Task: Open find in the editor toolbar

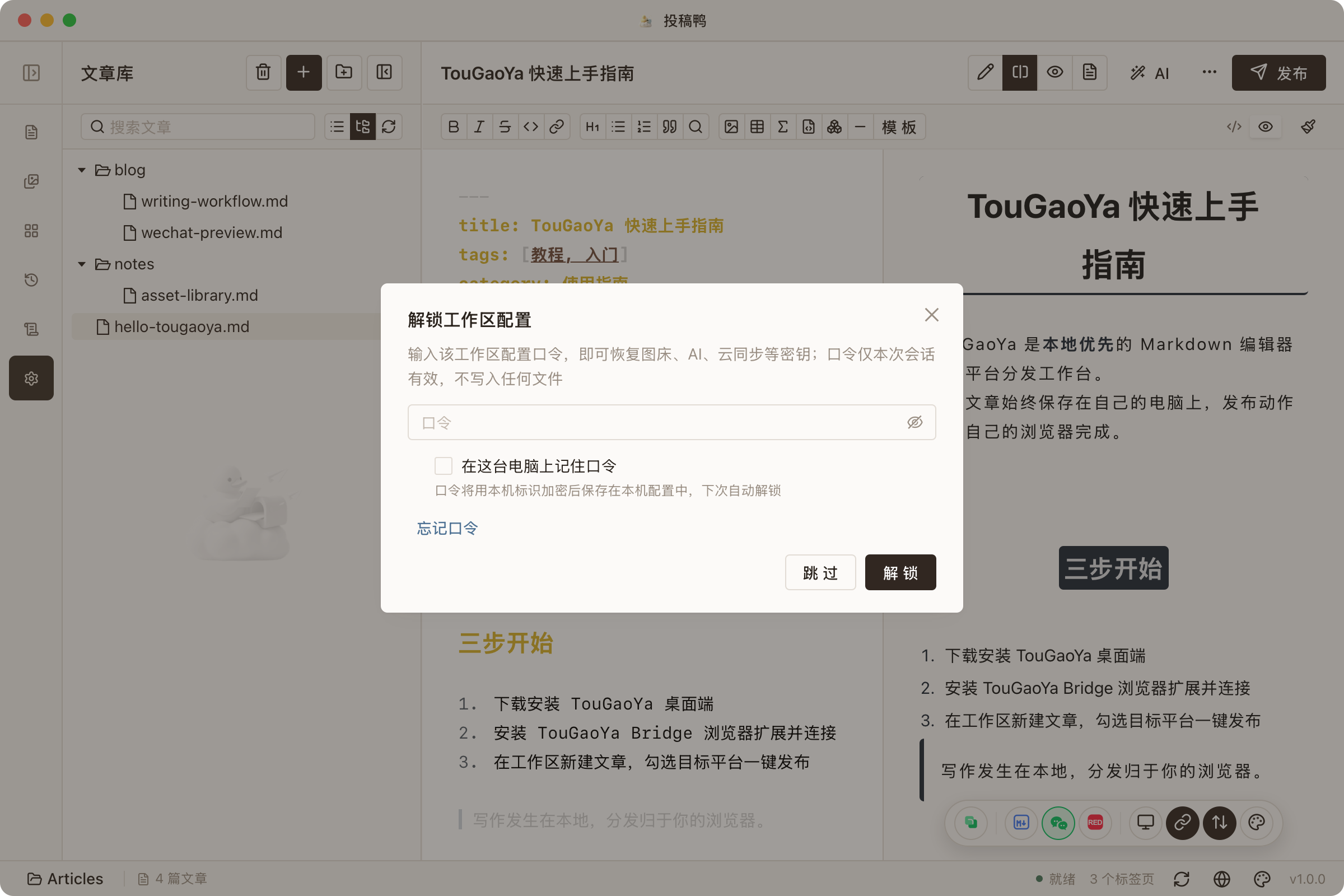Action: (x=696, y=127)
